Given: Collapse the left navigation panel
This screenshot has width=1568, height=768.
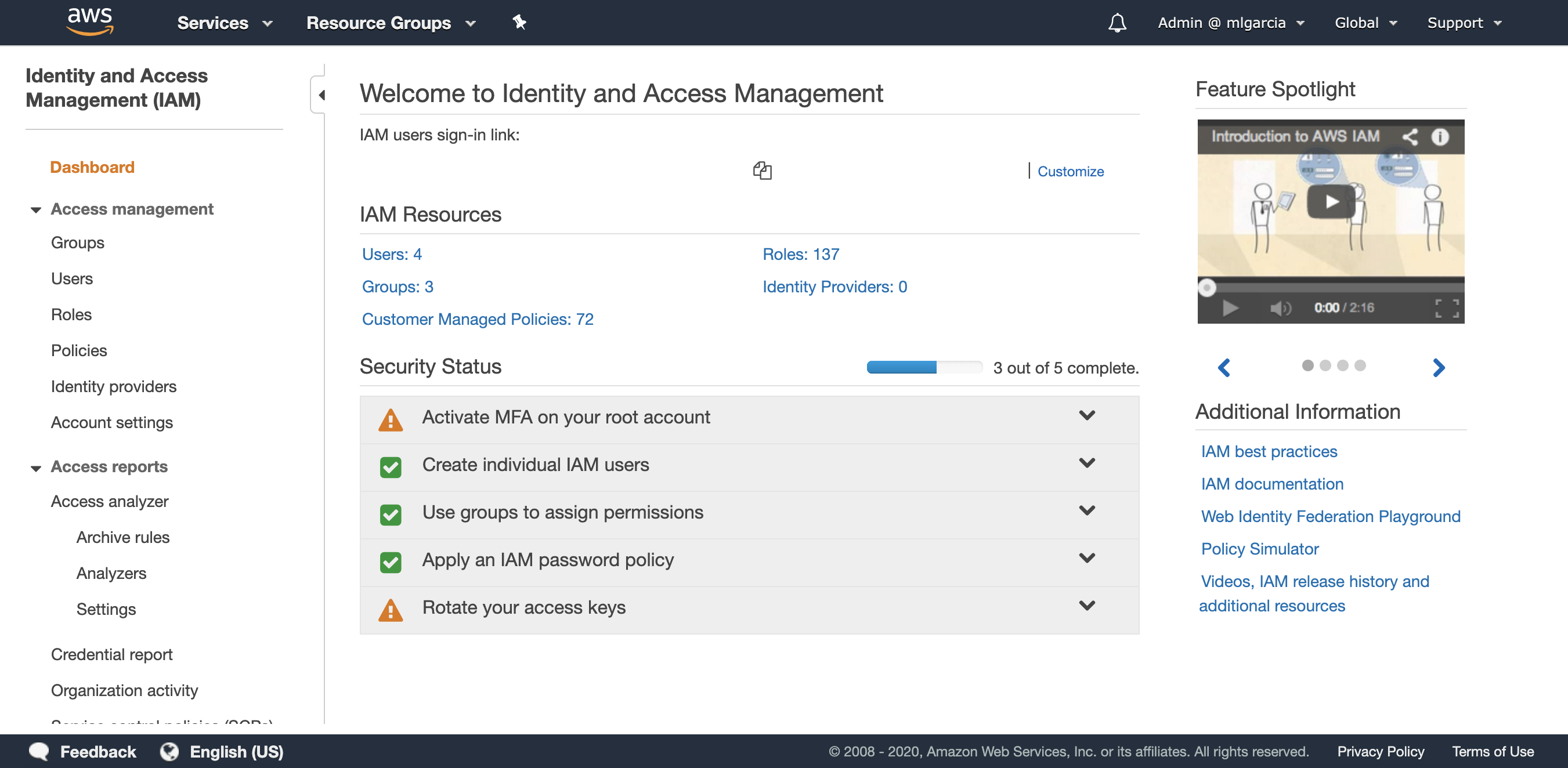Looking at the screenshot, I should [320, 95].
